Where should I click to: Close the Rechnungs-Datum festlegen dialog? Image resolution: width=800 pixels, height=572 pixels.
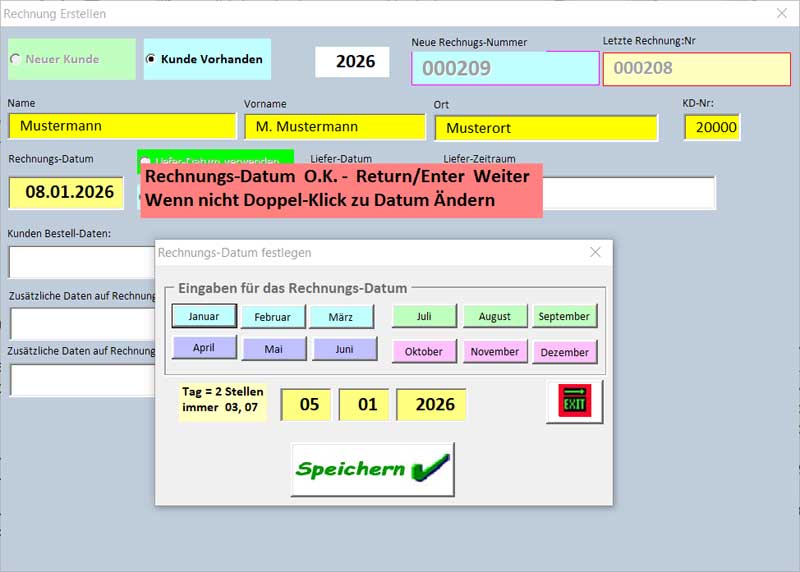point(596,253)
